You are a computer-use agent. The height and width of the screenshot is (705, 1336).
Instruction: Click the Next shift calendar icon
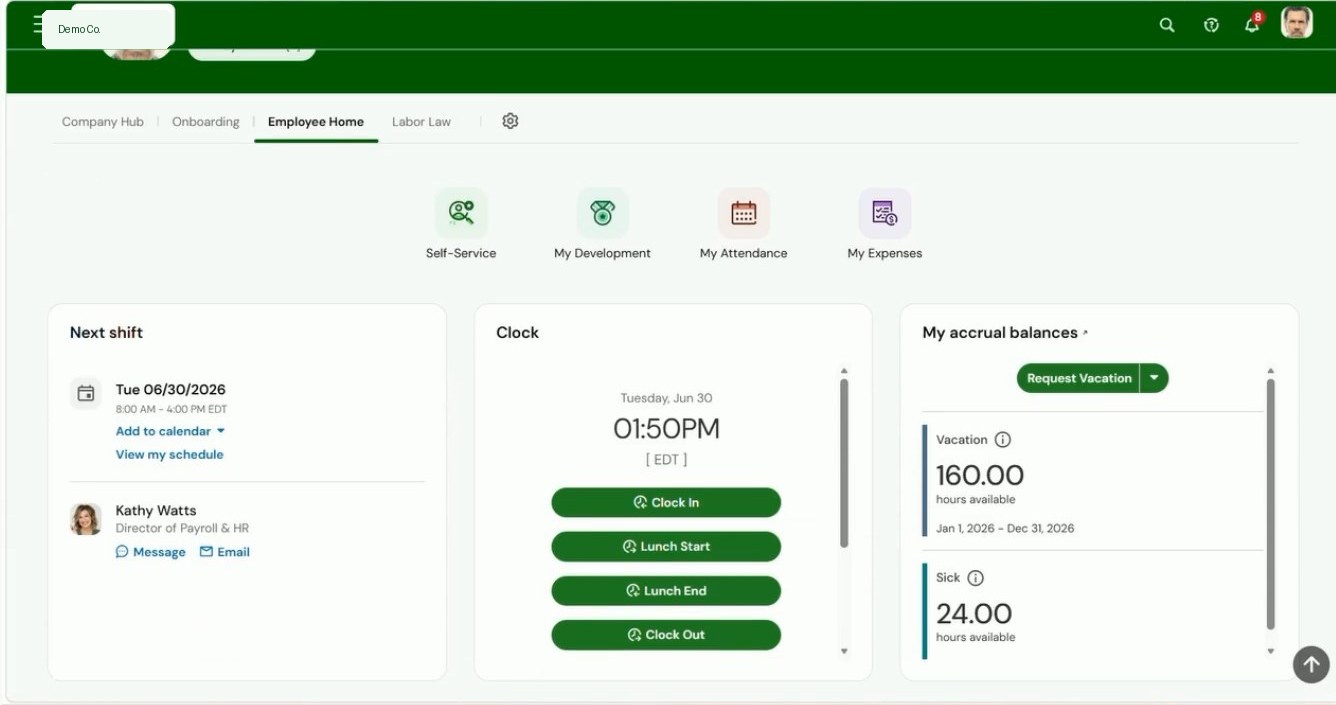[86, 393]
